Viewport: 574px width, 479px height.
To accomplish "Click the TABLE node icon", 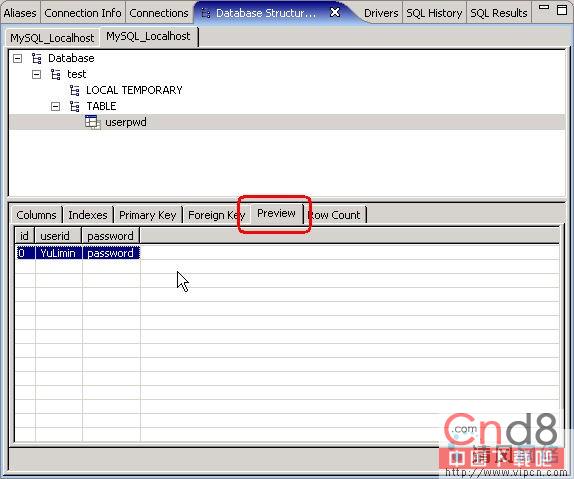I will [75, 107].
